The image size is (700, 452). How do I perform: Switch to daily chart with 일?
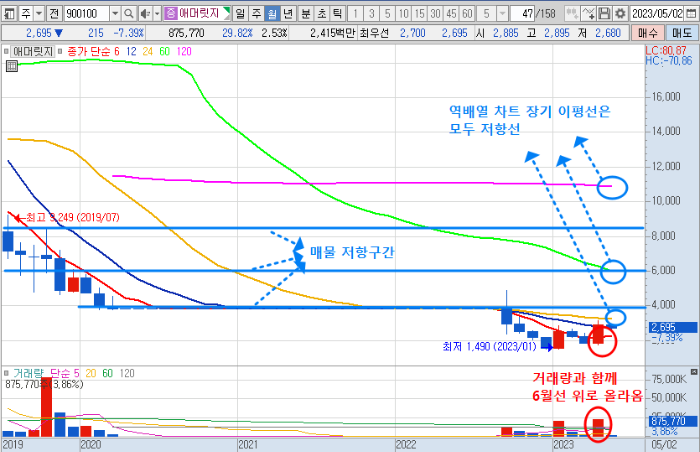click(240, 13)
